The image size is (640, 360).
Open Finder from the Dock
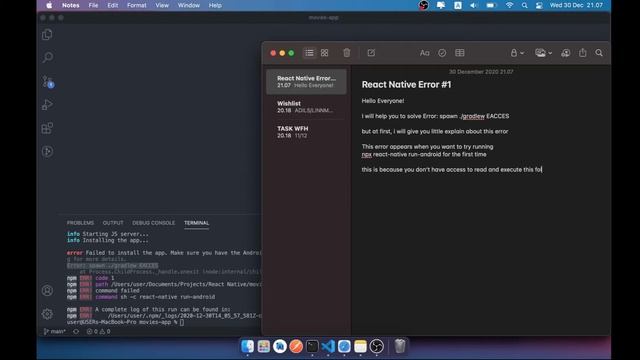tap(247, 346)
